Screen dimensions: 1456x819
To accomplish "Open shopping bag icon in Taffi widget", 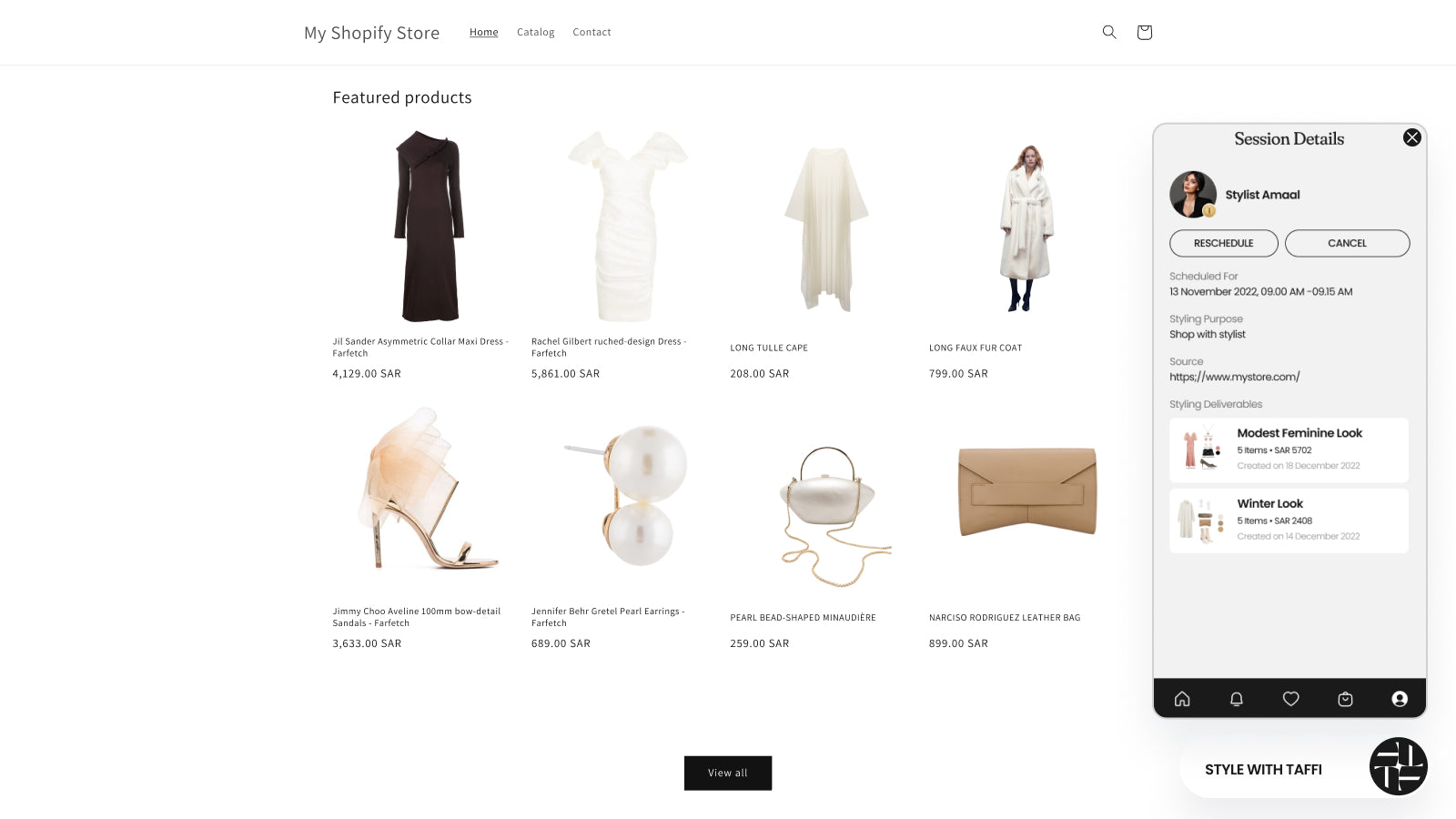I will (x=1345, y=699).
